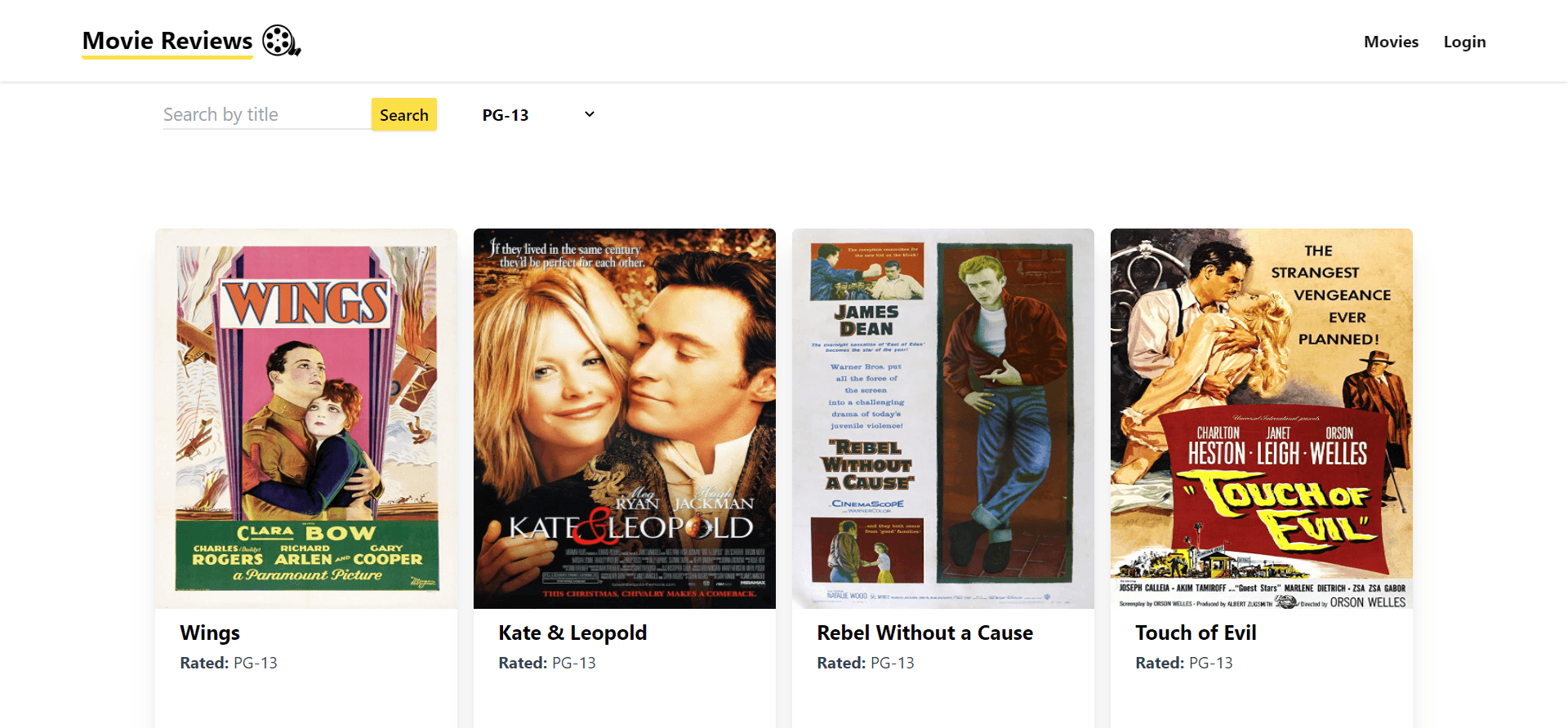Click the film reel logo icon
The width and height of the screenshot is (1568, 728).
(281, 41)
